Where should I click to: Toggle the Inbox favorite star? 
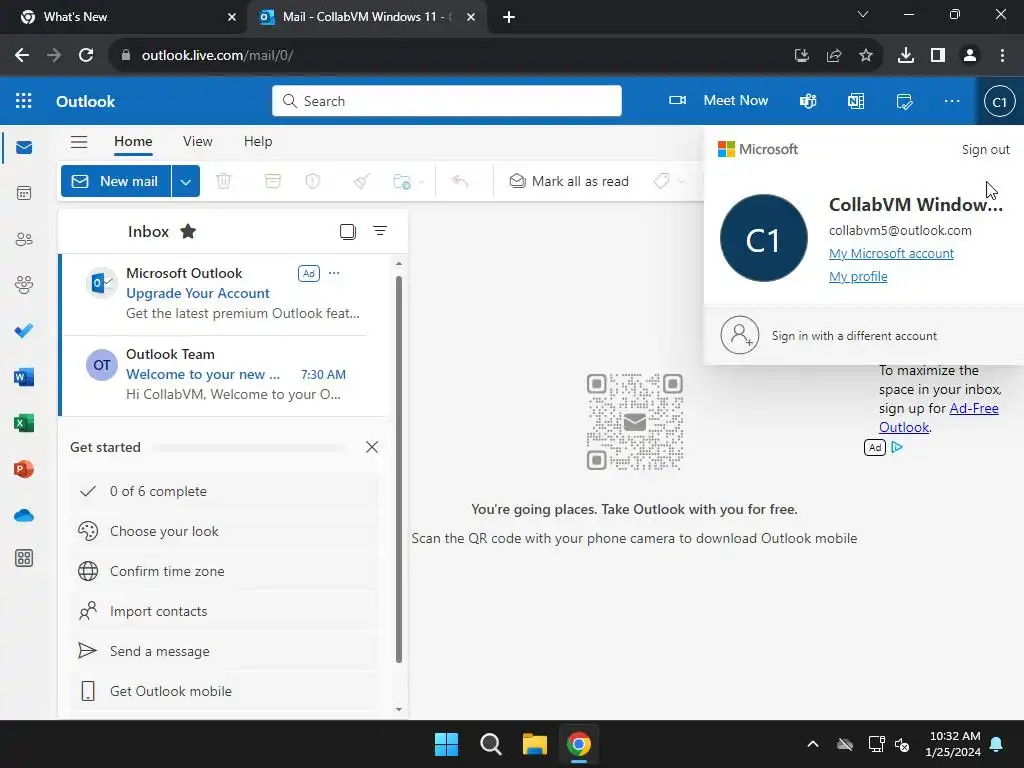pyautogui.click(x=188, y=231)
